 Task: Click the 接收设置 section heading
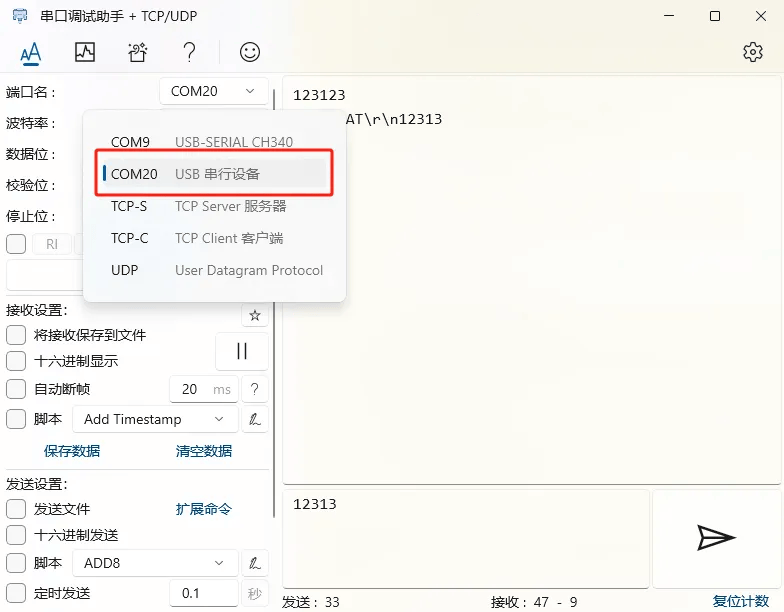(37, 310)
